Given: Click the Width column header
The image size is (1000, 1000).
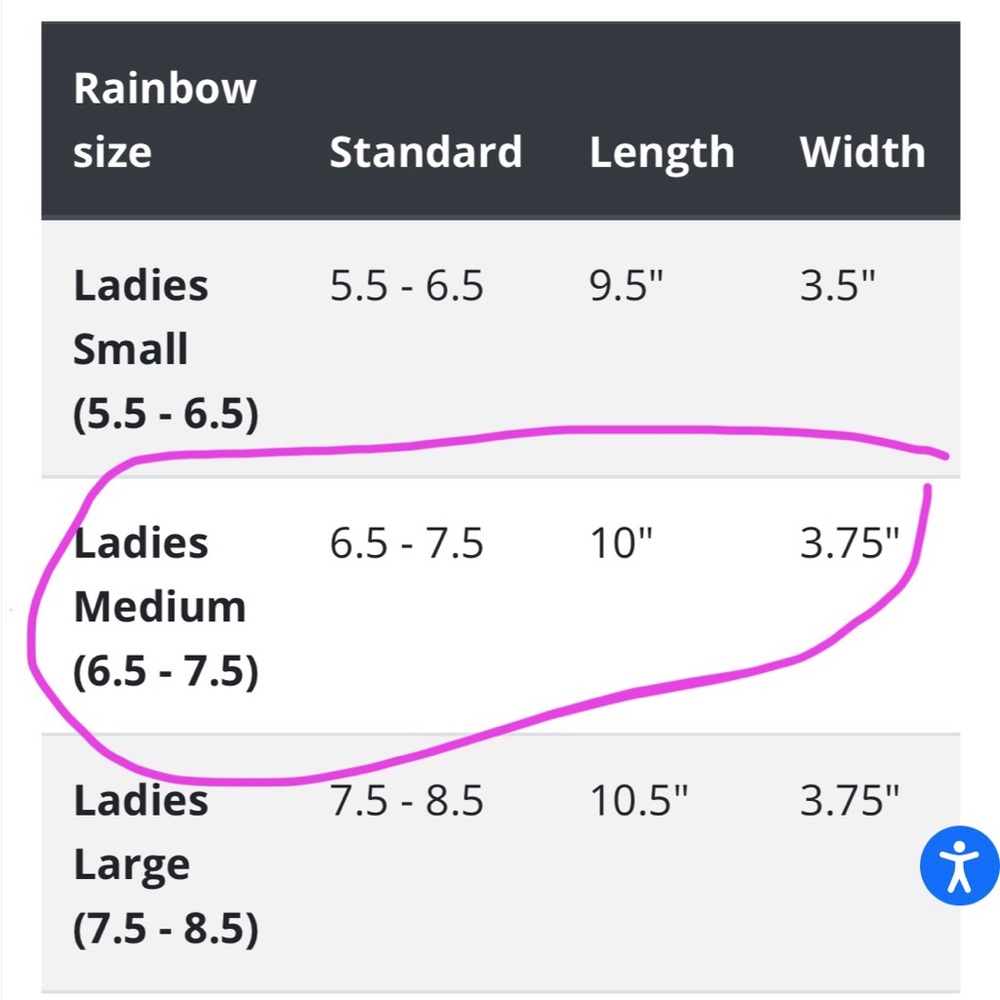Looking at the screenshot, I should [862, 152].
